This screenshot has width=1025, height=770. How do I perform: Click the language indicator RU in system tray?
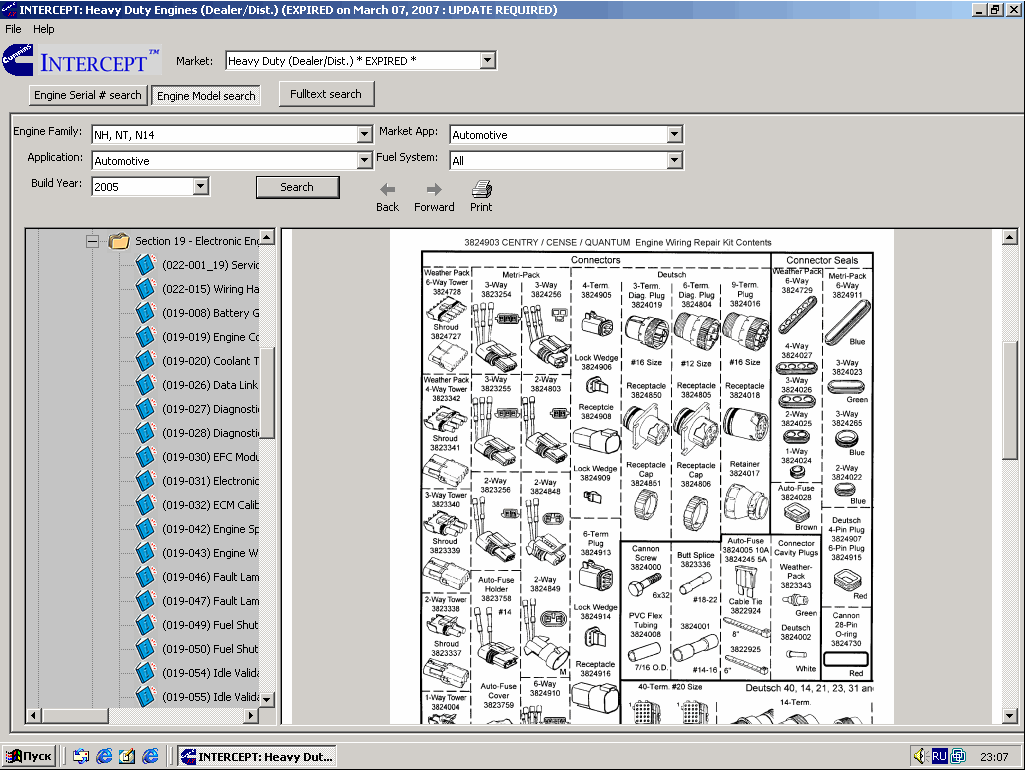tap(939, 756)
